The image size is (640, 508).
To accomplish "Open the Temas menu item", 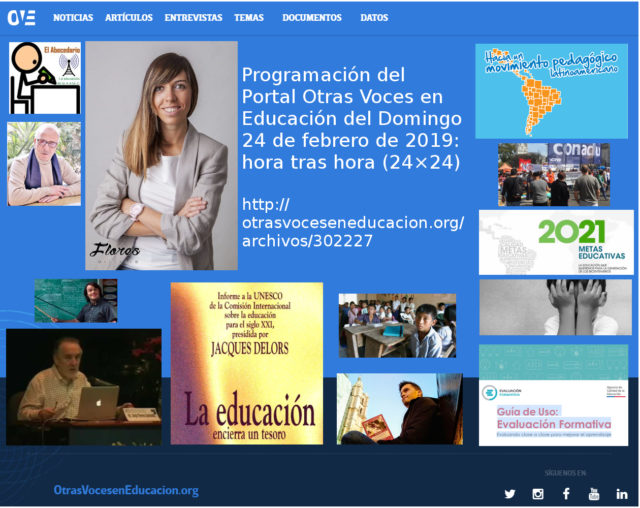I will (x=249, y=18).
